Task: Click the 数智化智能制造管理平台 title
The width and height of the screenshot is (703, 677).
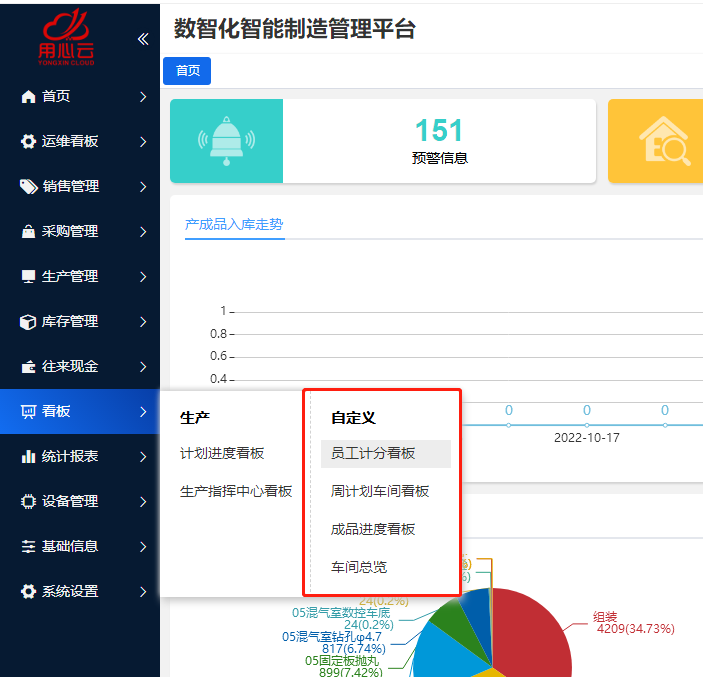Action: pyautogui.click(x=295, y=29)
